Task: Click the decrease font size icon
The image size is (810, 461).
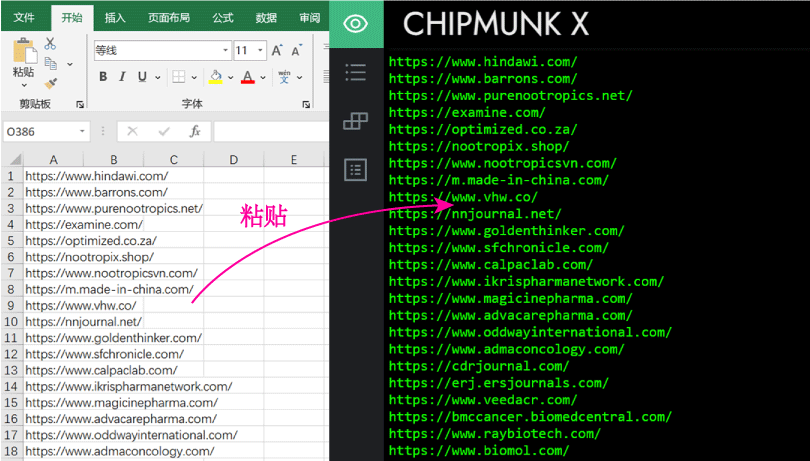Action: coord(297,51)
